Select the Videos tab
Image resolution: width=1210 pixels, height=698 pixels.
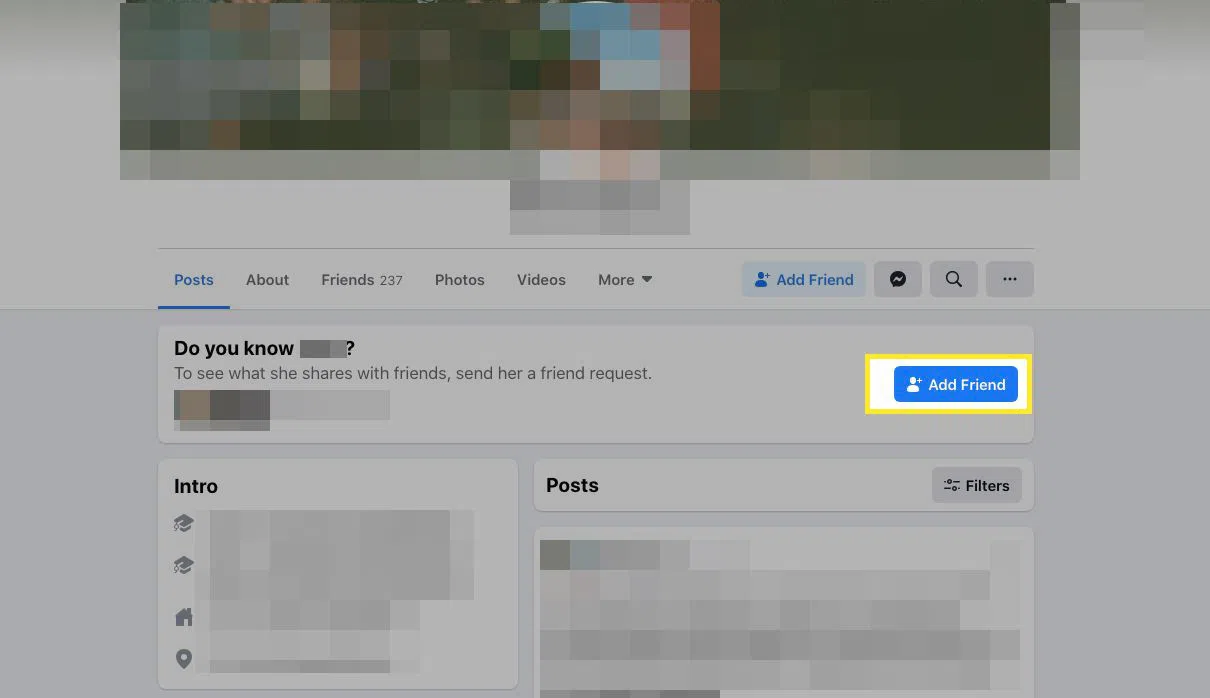click(x=541, y=280)
